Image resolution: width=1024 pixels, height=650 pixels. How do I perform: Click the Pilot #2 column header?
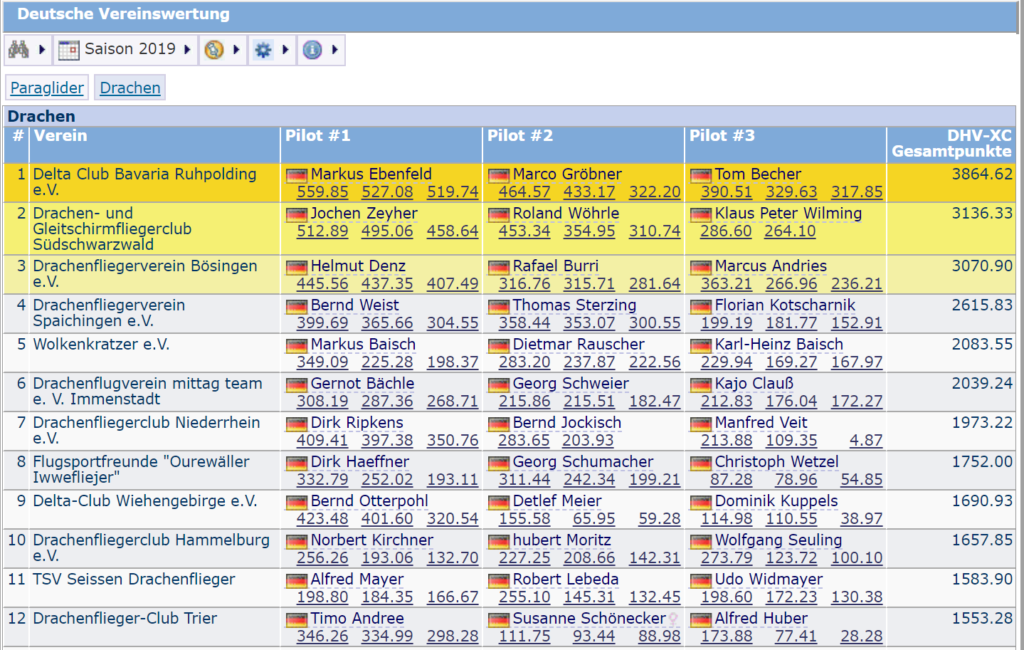click(520, 136)
